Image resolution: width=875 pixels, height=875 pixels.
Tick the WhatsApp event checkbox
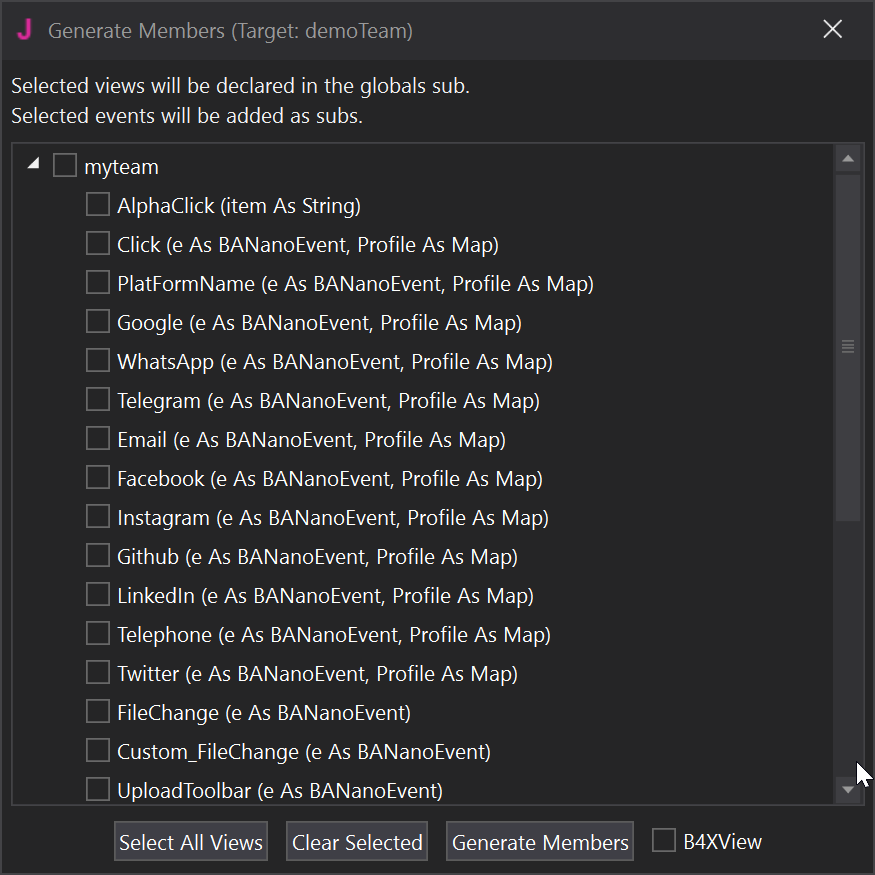[98, 361]
